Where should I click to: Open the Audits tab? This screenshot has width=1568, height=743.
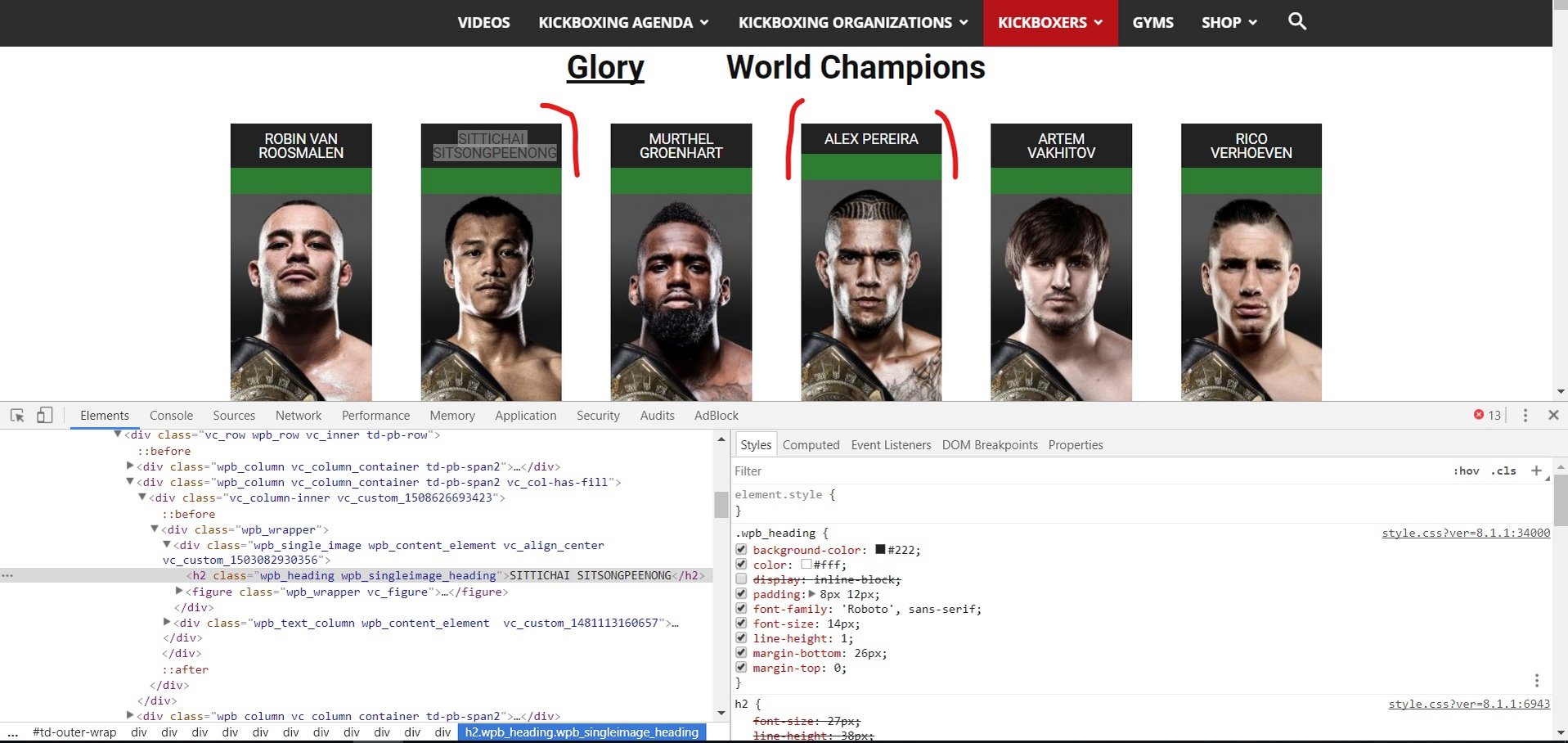658,416
